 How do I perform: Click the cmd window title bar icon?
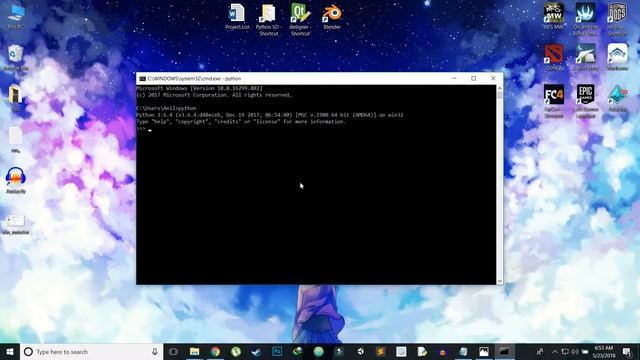pos(142,78)
